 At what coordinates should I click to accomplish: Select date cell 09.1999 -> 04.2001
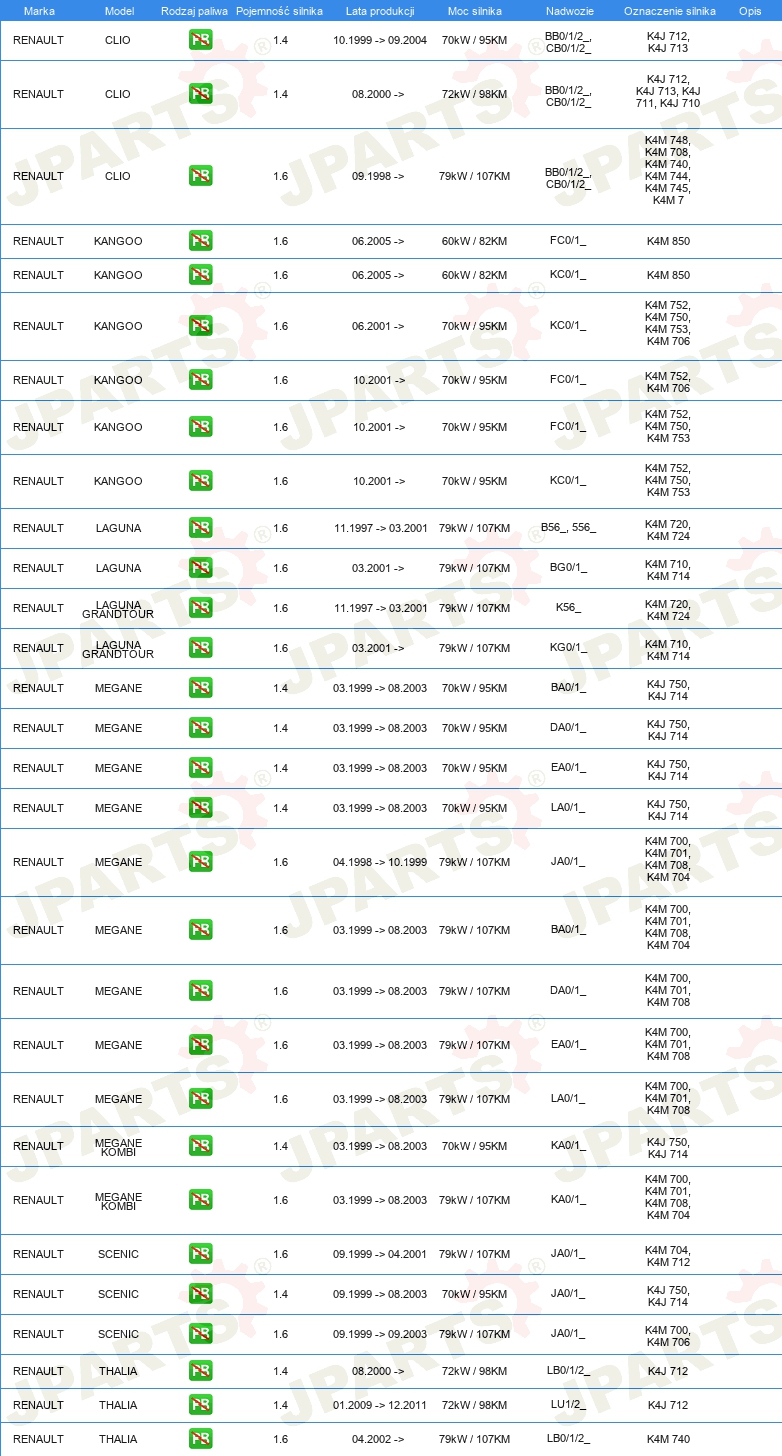[380, 1254]
